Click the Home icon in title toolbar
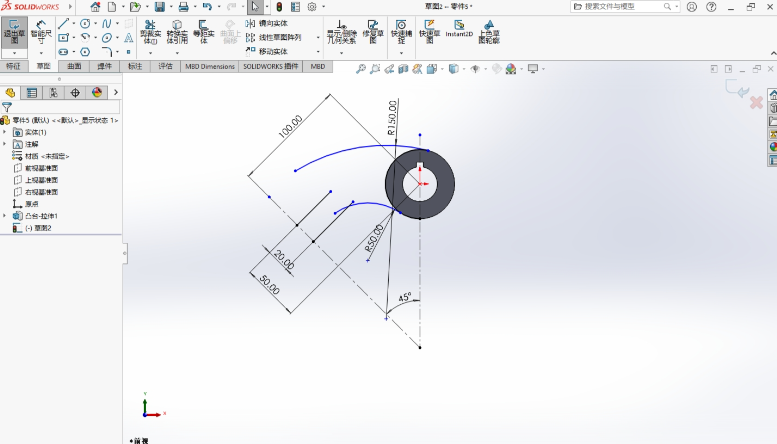Image resolution: width=777 pixels, height=444 pixels. 95,7
